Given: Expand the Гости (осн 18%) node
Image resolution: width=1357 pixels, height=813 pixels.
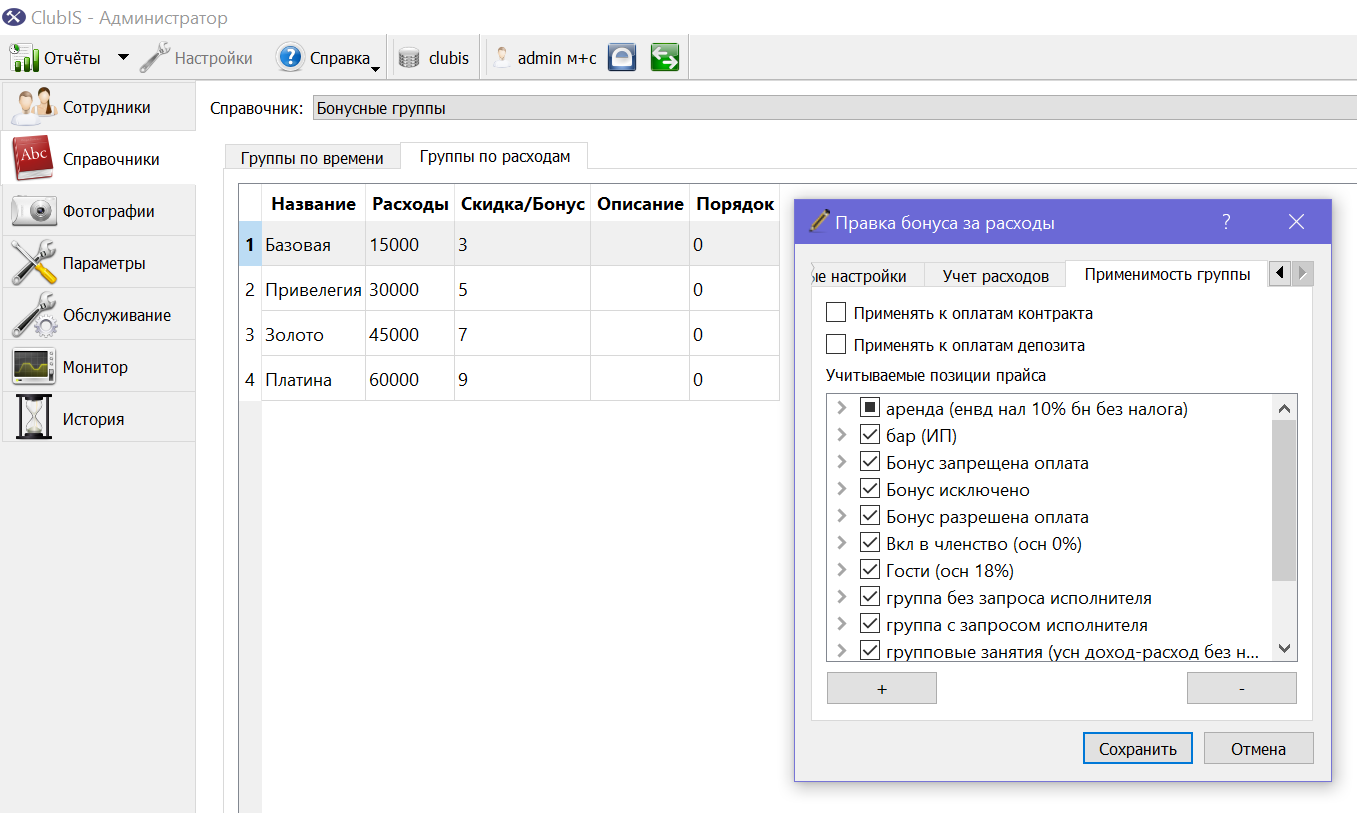Looking at the screenshot, I should (x=841, y=570).
